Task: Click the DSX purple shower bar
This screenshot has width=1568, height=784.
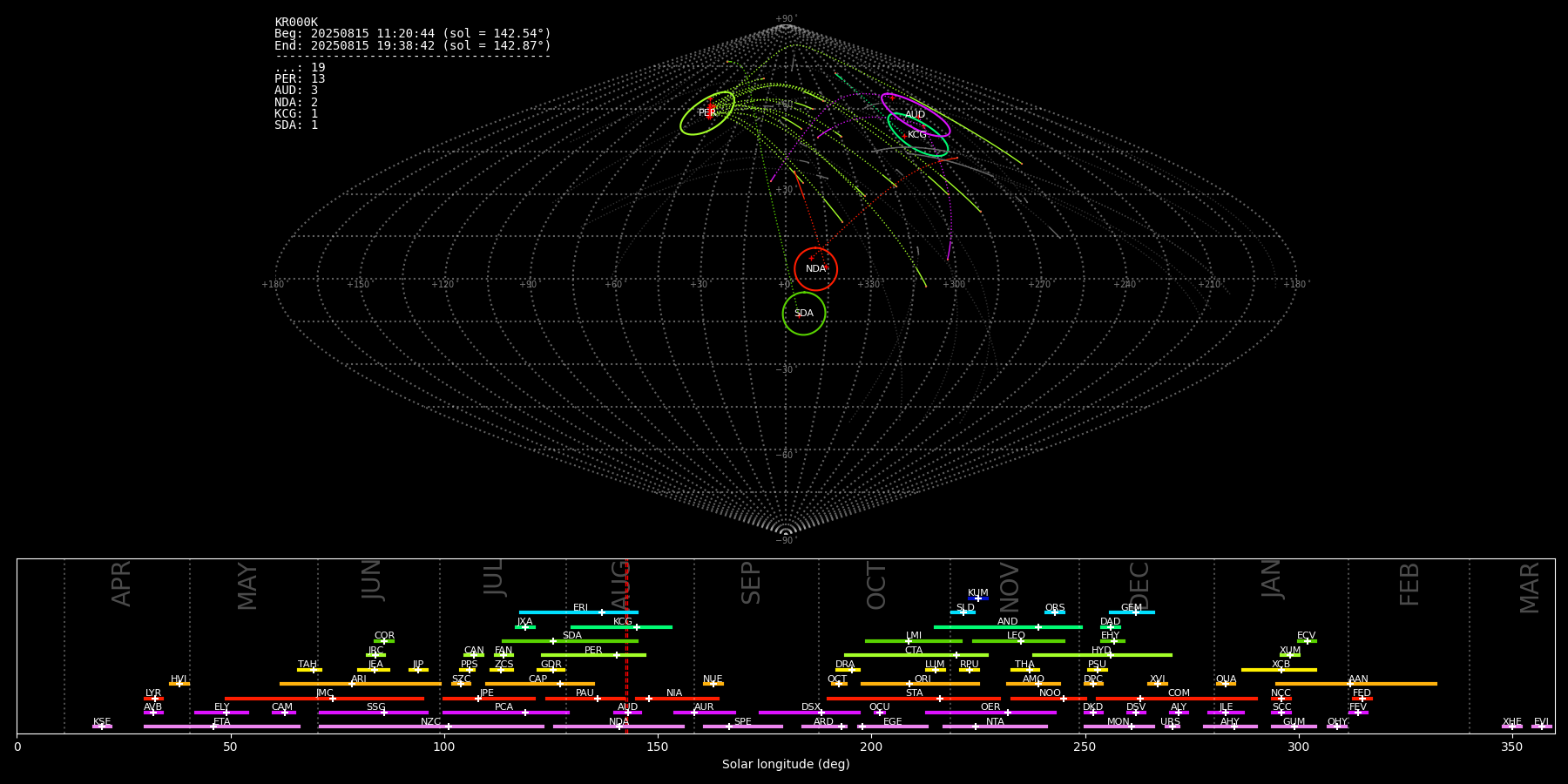Action: coord(809,712)
